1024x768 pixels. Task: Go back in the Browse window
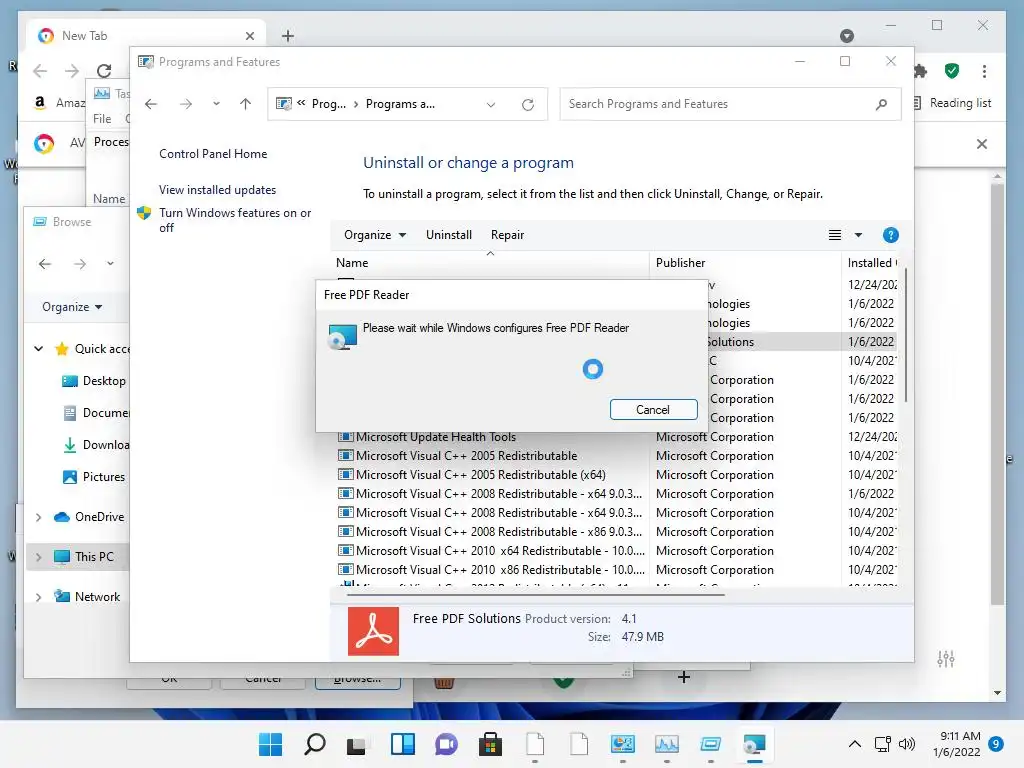coord(44,264)
